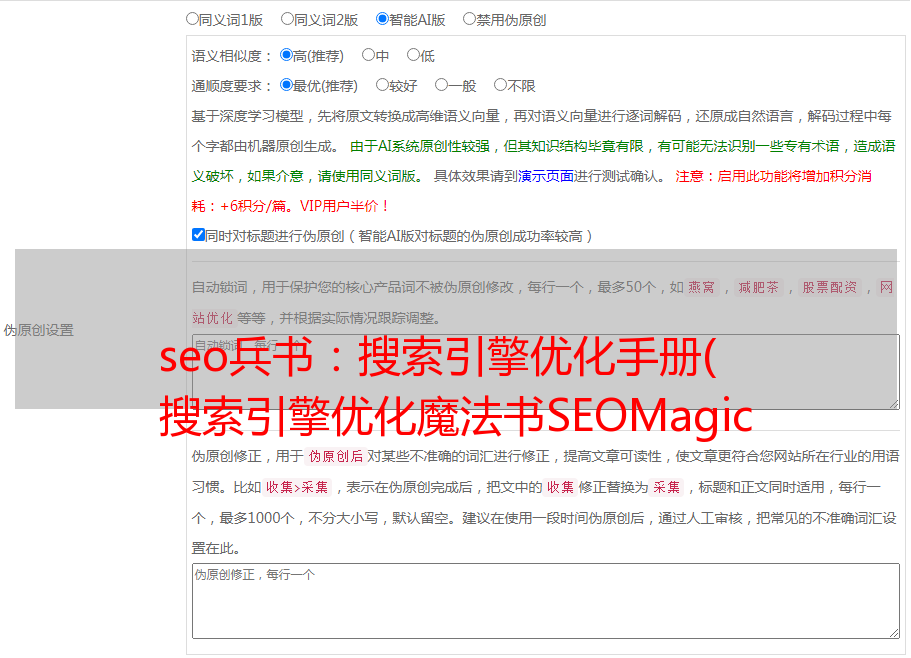Choose the 智能AI版 radio option

pyautogui.click(x=382, y=19)
